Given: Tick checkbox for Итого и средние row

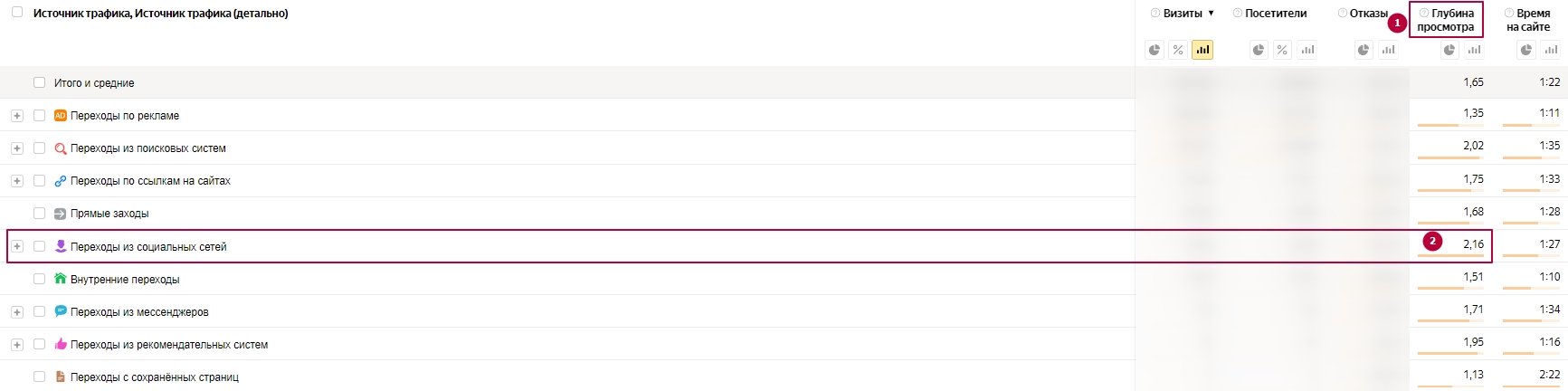Looking at the screenshot, I should point(39,82).
